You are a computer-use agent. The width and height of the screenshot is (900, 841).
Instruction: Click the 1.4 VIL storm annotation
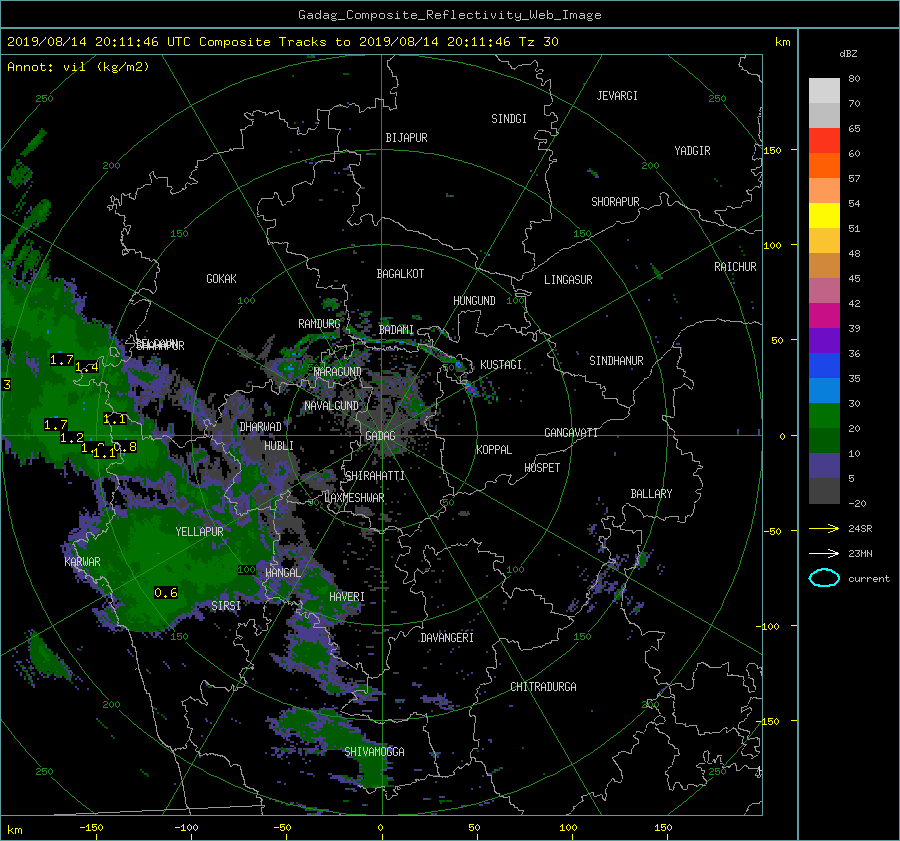click(x=87, y=367)
